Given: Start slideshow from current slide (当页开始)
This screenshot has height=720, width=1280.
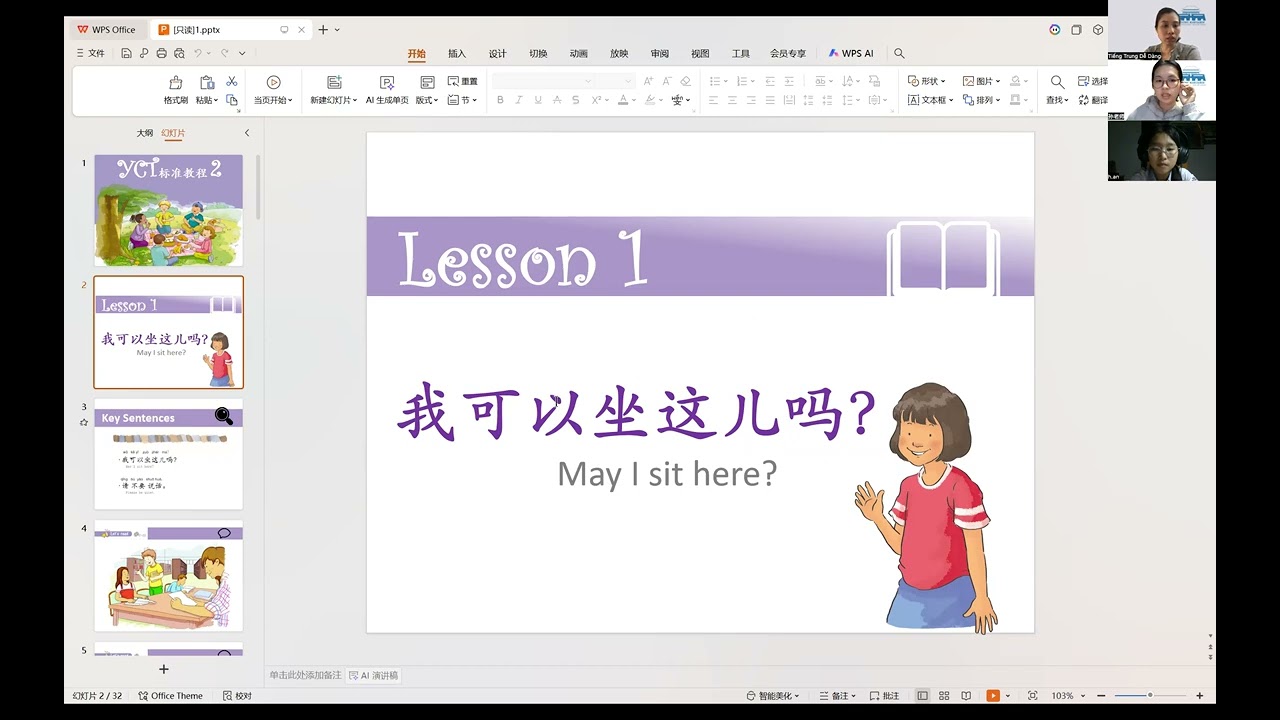Looking at the screenshot, I should click(x=273, y=82).
